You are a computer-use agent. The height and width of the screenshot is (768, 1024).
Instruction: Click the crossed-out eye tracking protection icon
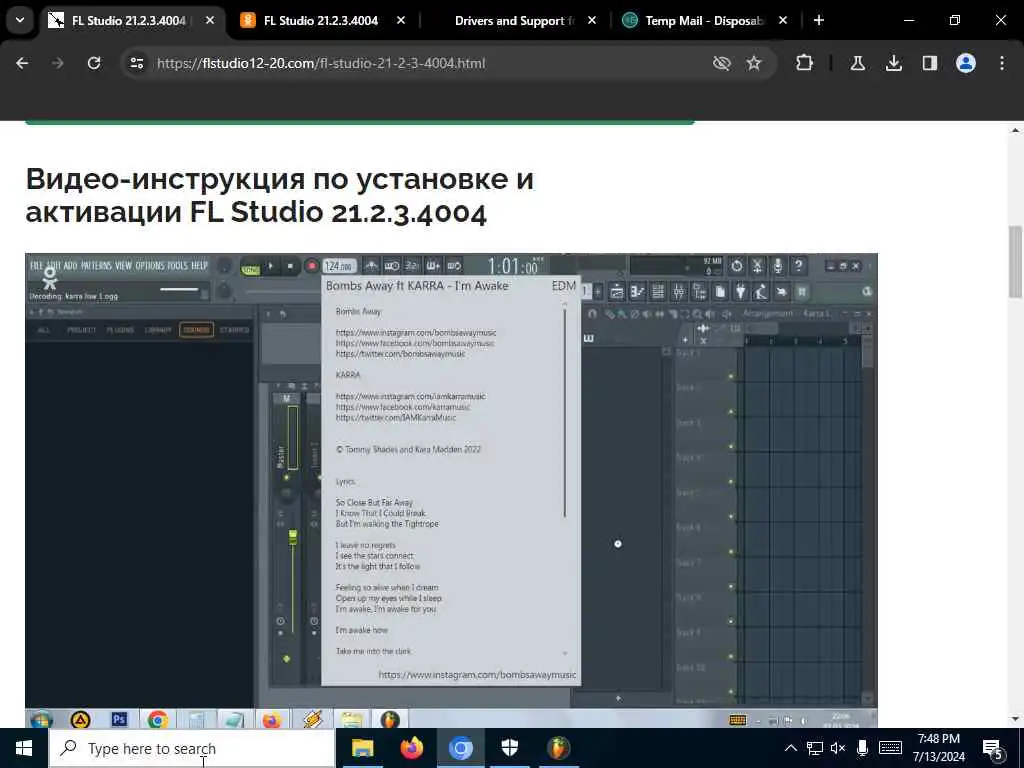click(x=722, y=63)
